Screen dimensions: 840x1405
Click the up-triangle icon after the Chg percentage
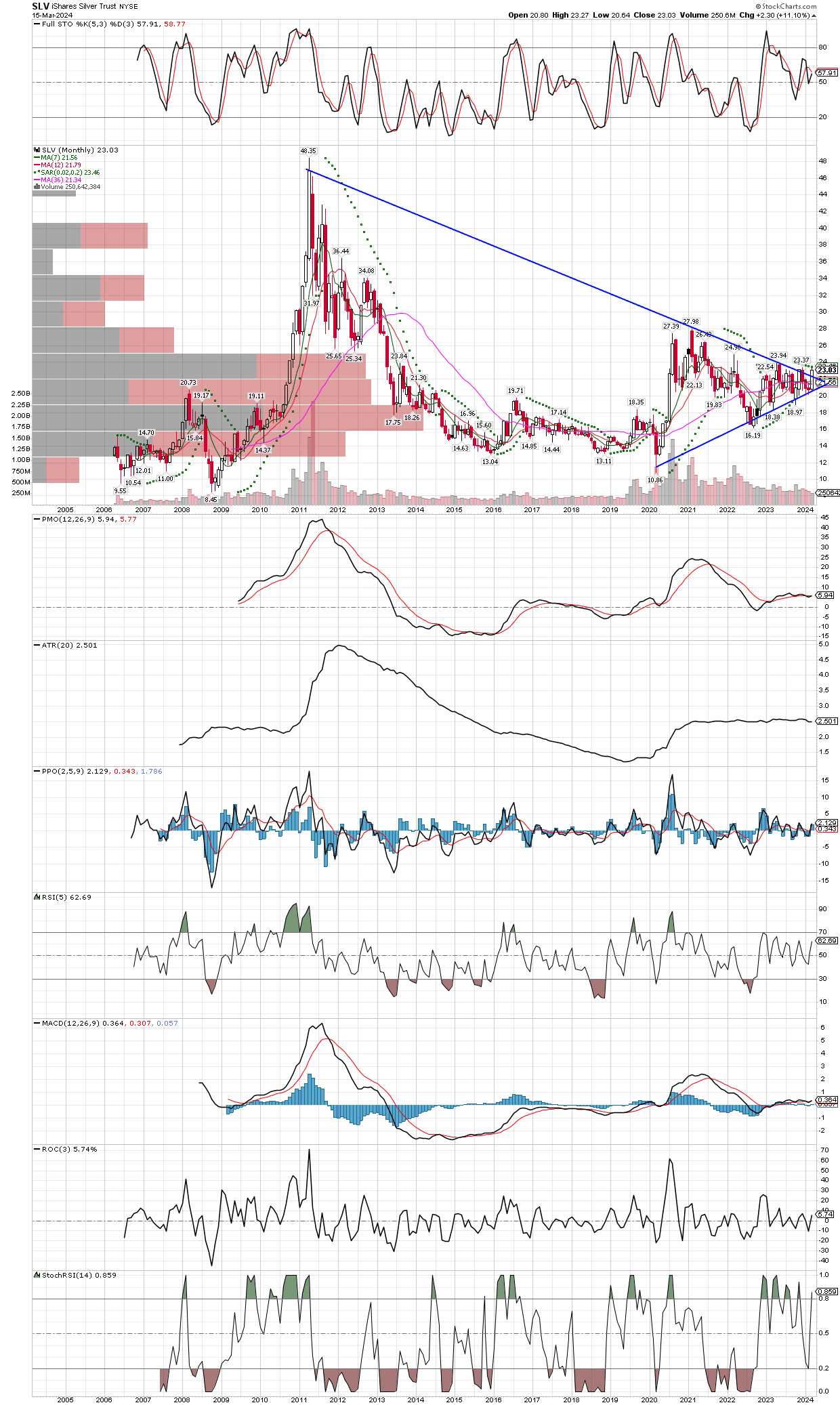814,15
